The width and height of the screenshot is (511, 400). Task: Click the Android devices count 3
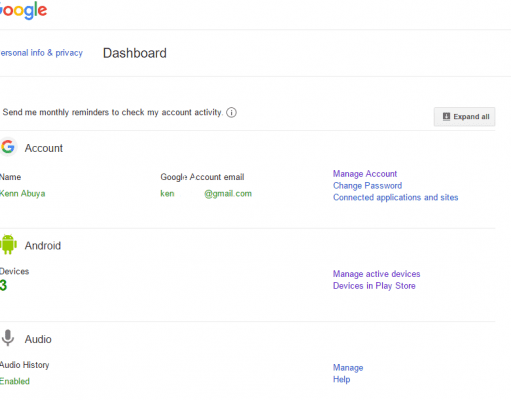(3, 286)
